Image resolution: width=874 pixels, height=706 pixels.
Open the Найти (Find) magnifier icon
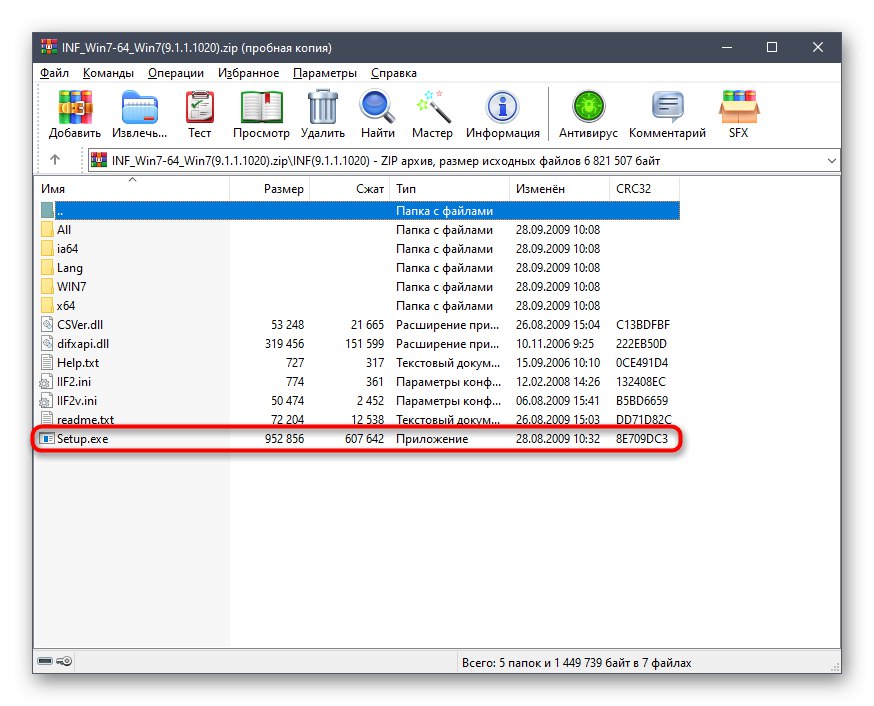coord(377,106)
